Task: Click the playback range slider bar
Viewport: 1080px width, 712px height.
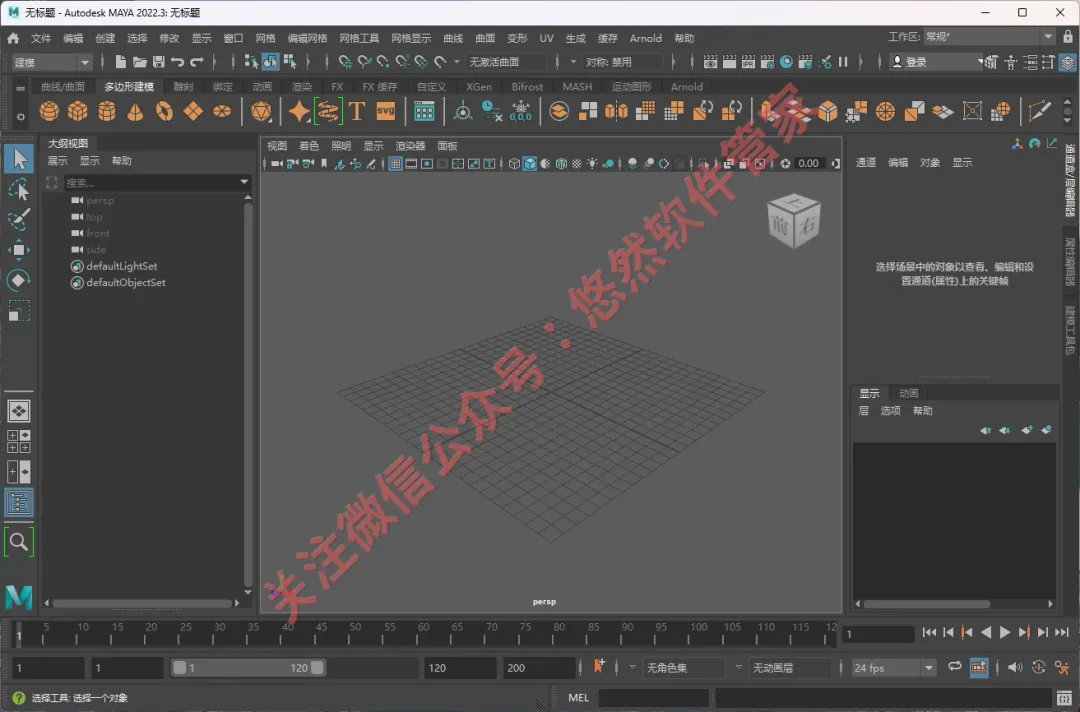Action: [249, 668]
